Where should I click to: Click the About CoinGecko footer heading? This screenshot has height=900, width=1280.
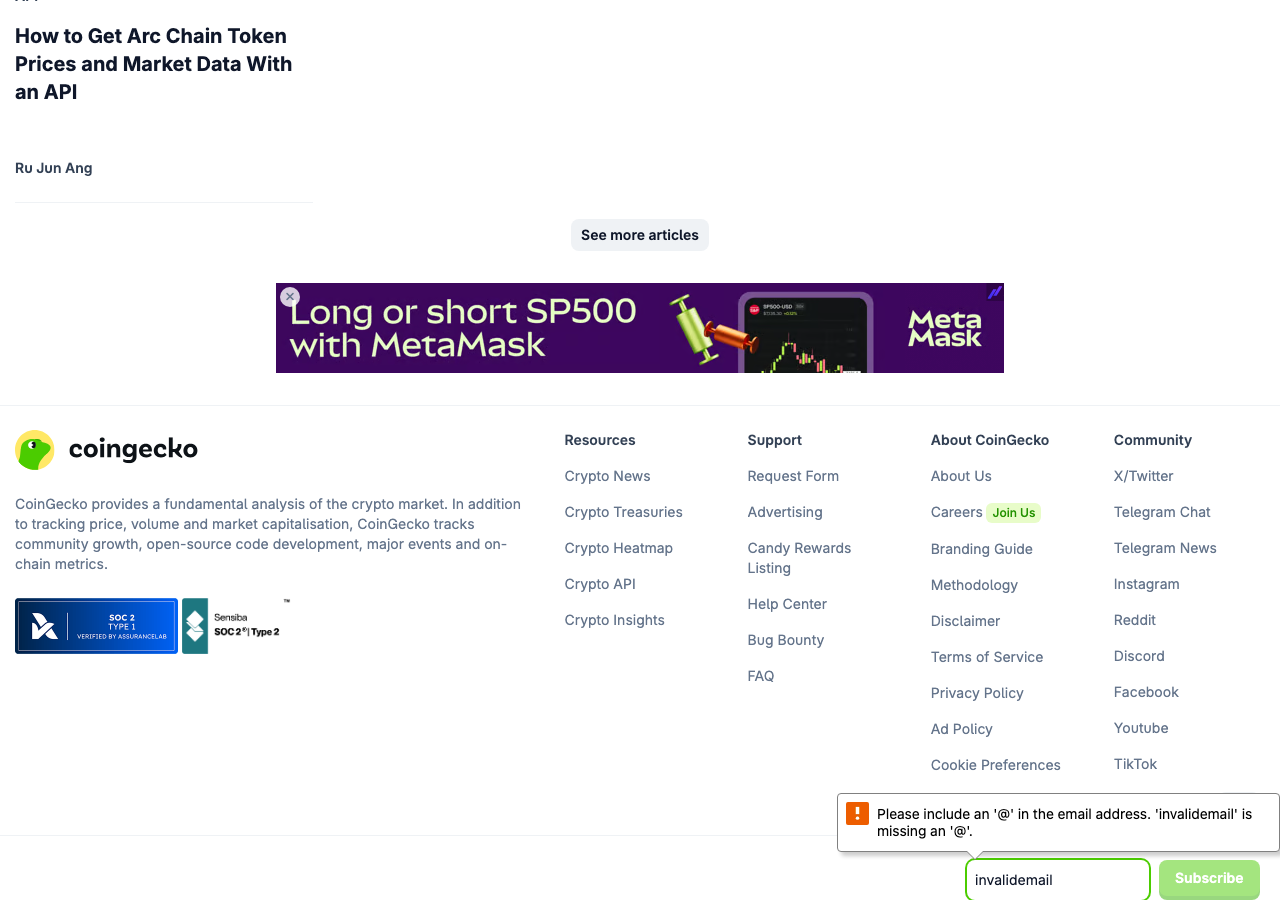coord(990,440)
